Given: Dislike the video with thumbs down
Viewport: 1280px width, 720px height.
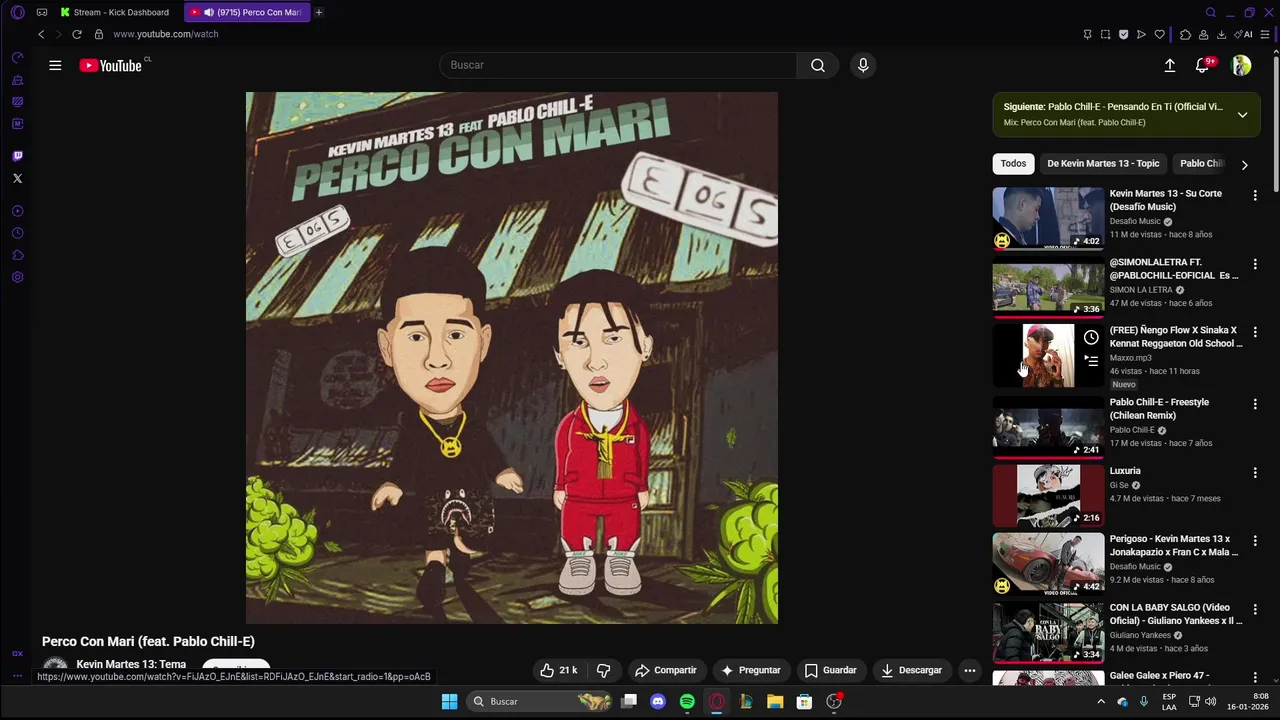Looking at the screenshot, I should point(603,670).
